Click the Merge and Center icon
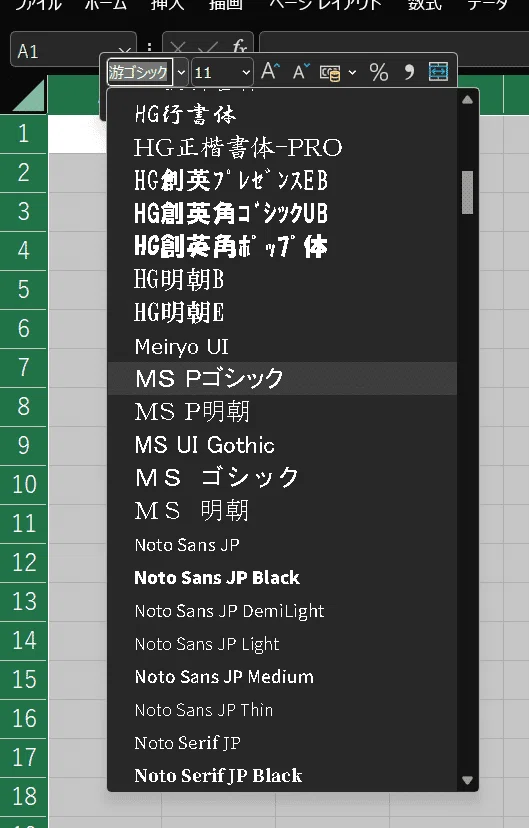This screenshot has width=529, height=828. click(x=438, y=71)
